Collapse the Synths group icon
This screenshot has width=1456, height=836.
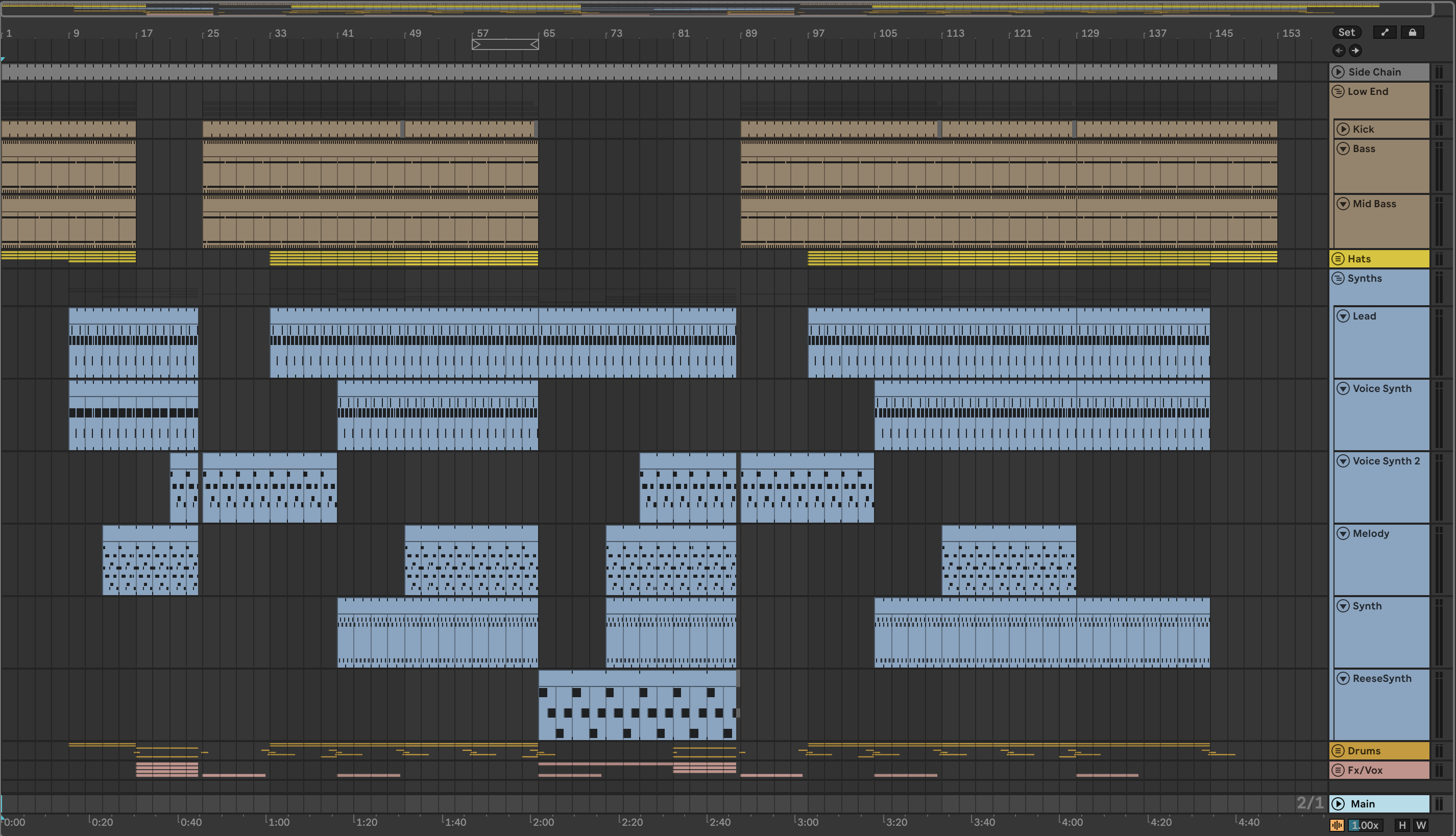pos(1338,279)
